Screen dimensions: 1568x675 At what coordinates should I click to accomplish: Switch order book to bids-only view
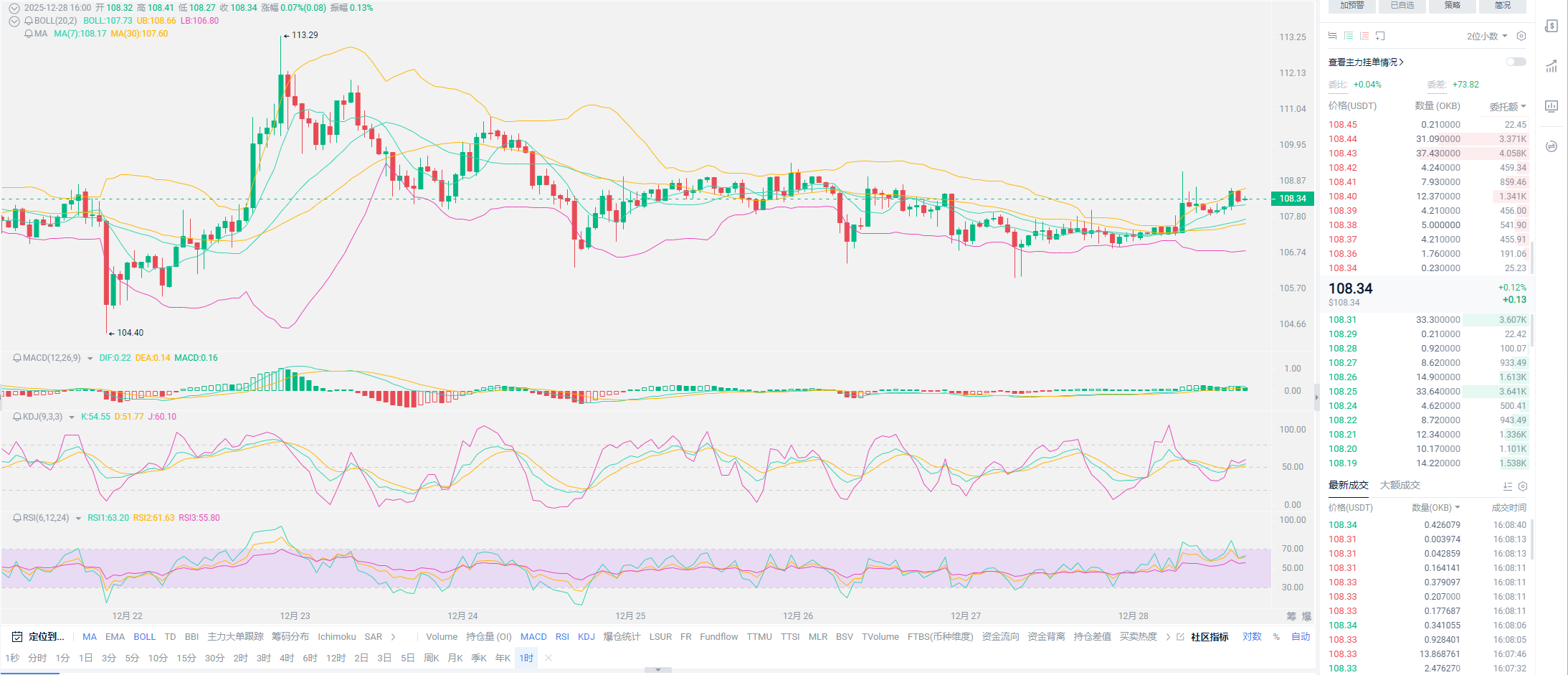(x=1349, y=36)
